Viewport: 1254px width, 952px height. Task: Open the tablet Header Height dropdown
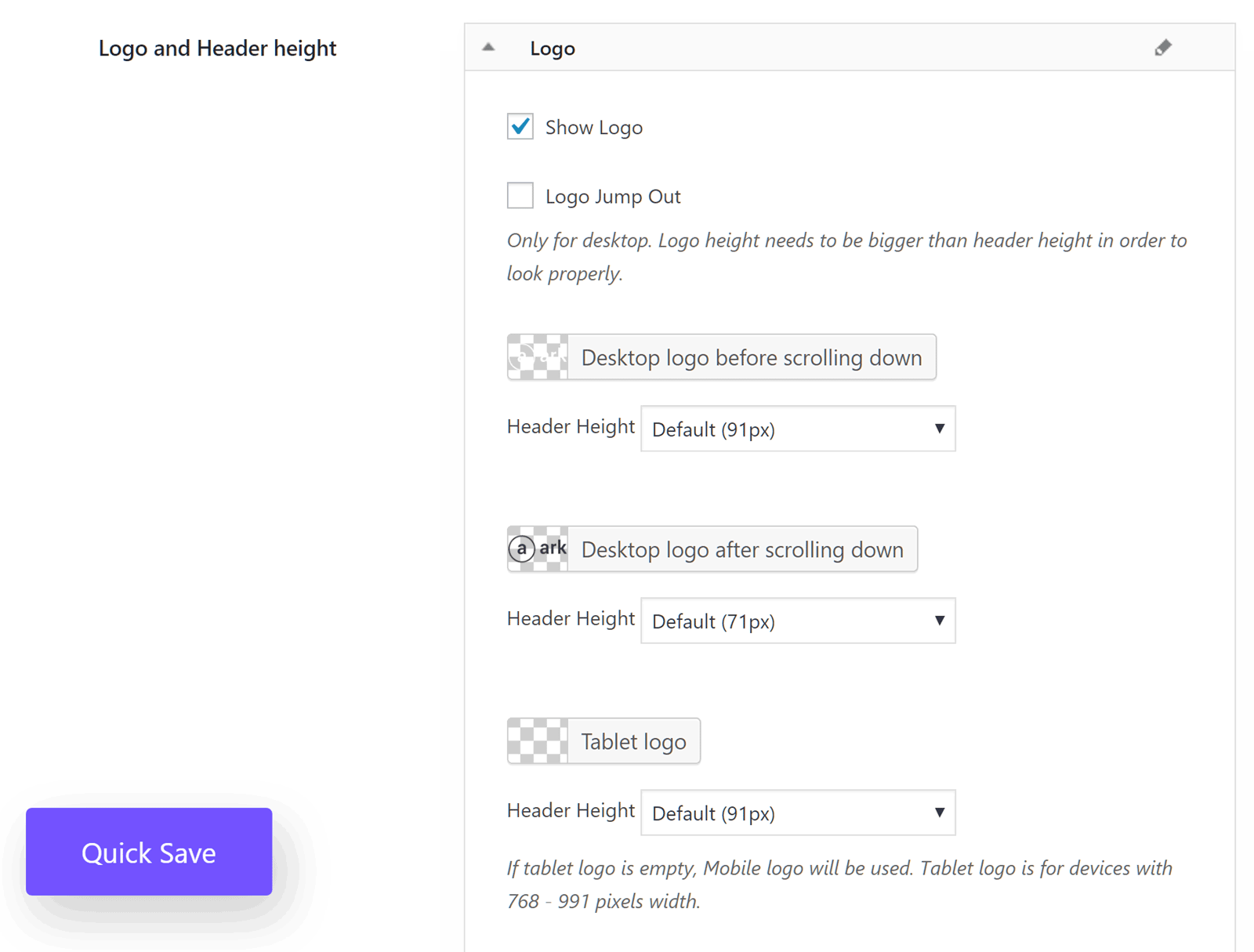click(797, 813)
